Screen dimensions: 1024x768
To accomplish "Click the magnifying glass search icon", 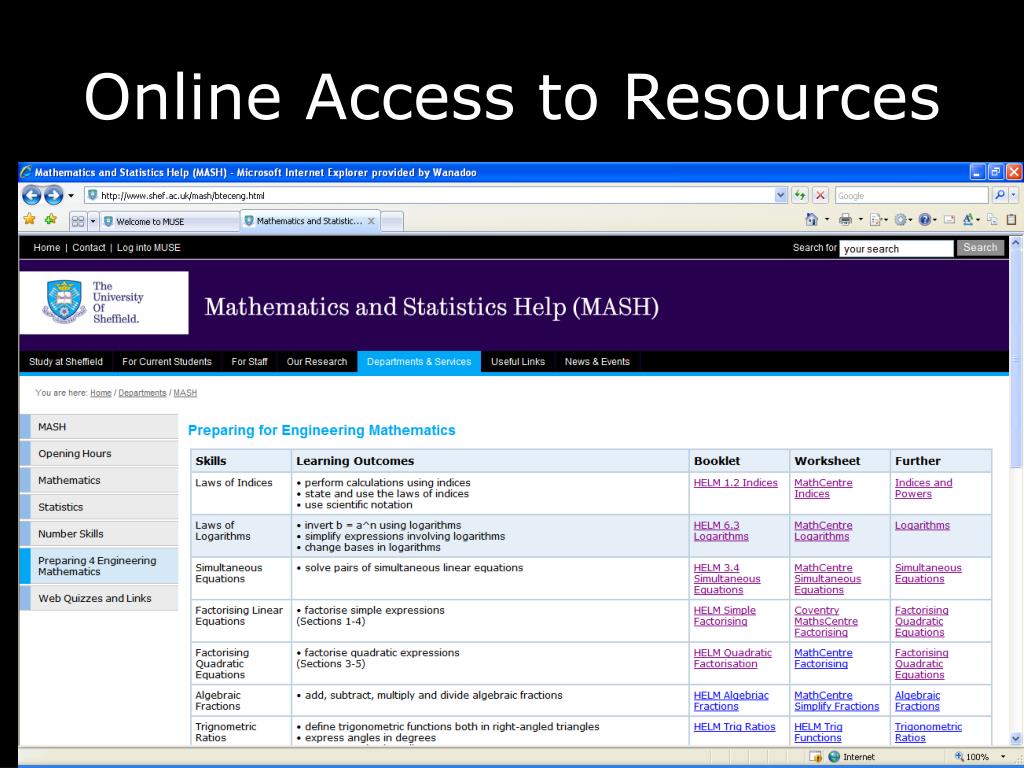I will point(1000,195).
